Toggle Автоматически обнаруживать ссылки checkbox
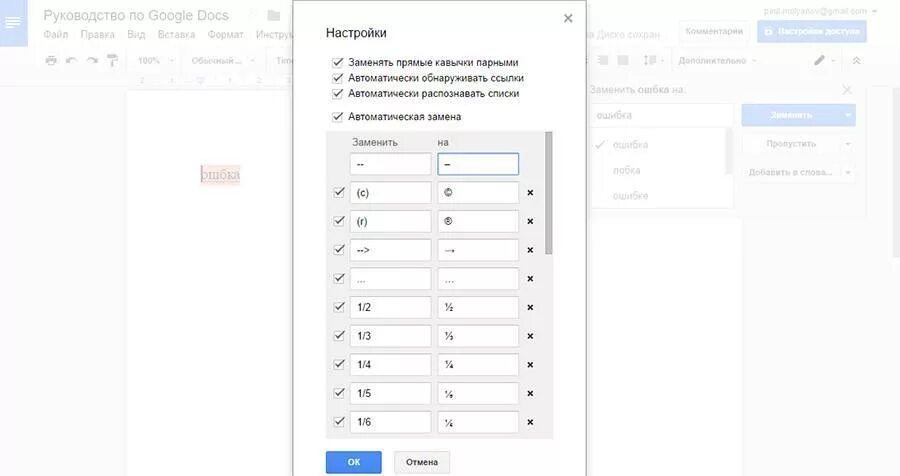Viewport: 900px width, 476px height. coord(337,78)
